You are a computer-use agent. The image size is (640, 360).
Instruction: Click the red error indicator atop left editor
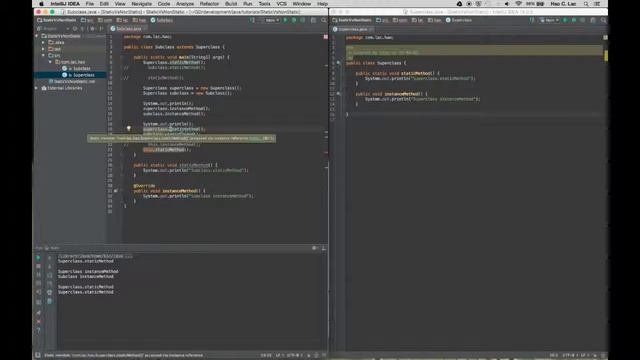[x=325, y=37]
